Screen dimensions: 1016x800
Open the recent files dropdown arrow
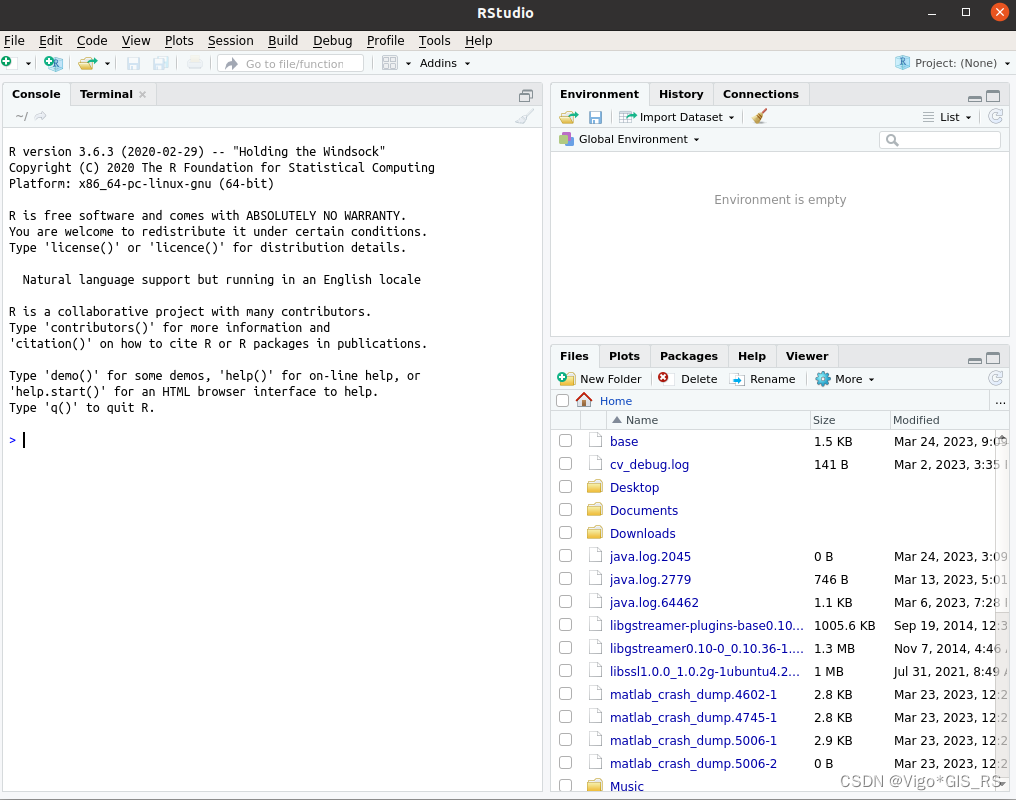click(108, 63)
